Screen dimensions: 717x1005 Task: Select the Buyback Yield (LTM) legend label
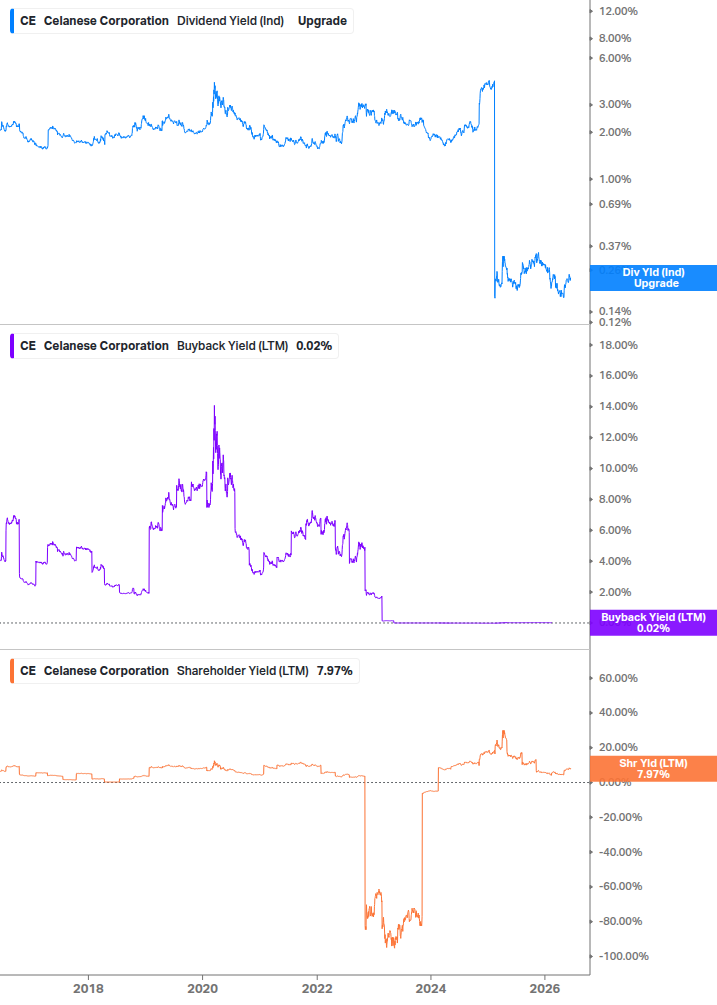point(233,346)
